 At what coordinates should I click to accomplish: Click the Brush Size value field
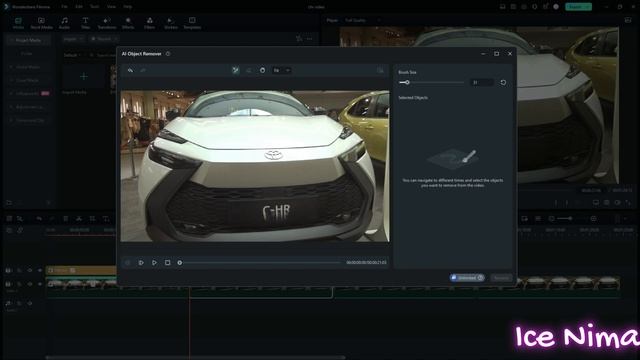482,82
